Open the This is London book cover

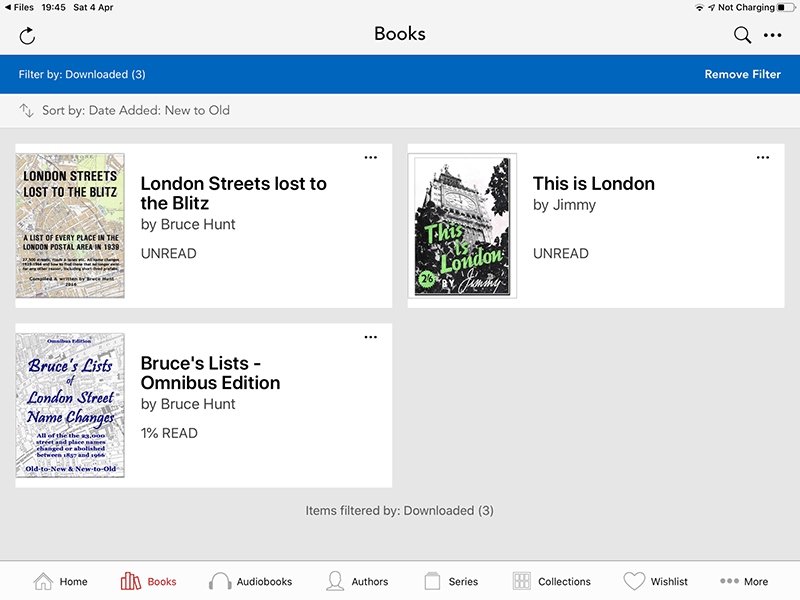coord(462,225)
